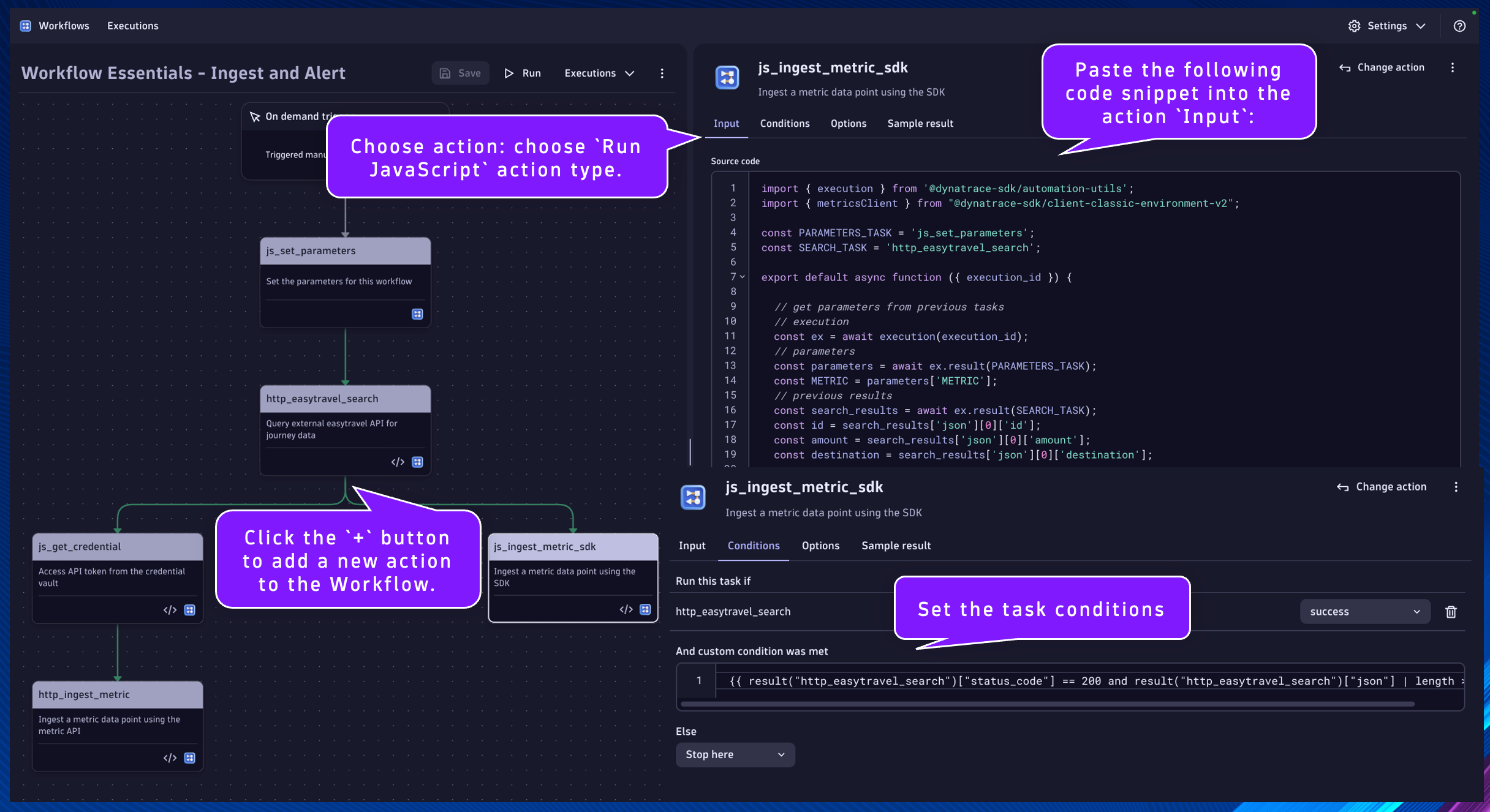This screenshot has width=1490, height=812.
Task: Click the lower js_ingest_metric_sdk action icon
Action: pos(693,497)
